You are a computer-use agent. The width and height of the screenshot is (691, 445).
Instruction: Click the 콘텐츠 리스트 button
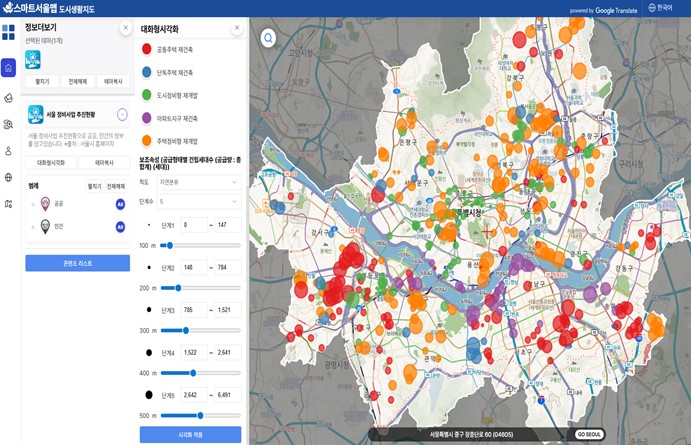click(77, 263)
